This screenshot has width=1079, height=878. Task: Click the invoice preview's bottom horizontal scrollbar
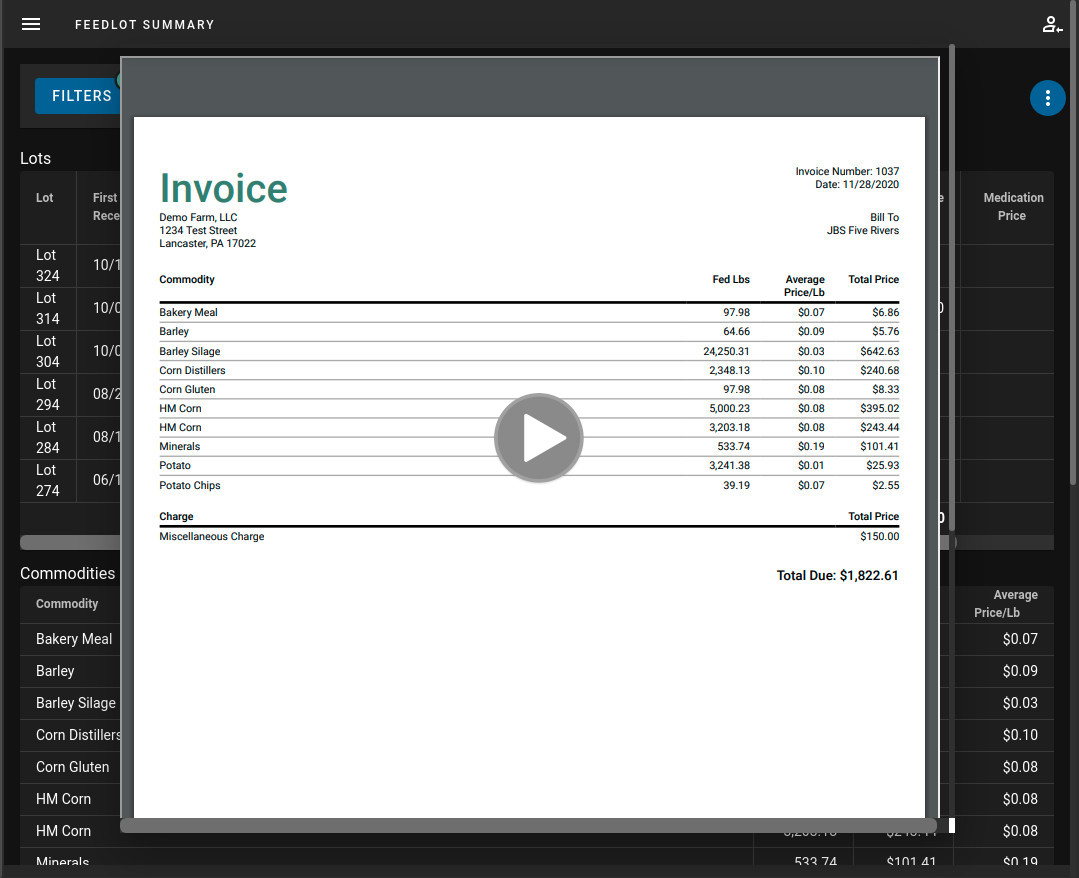528,826
